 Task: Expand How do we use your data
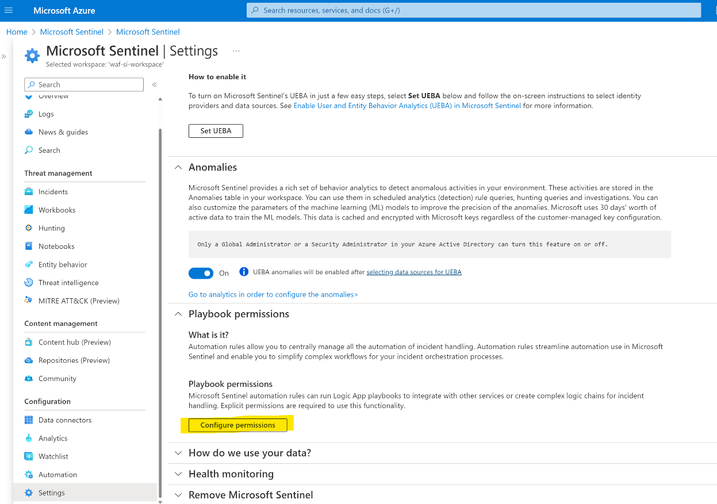click(x=179, y=453)
